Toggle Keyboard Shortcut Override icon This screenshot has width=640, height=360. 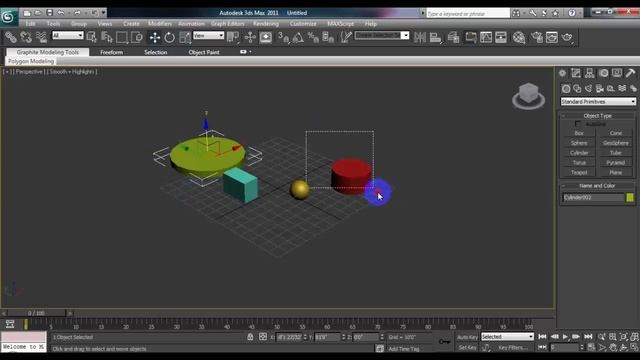click(x=266, y=38)
